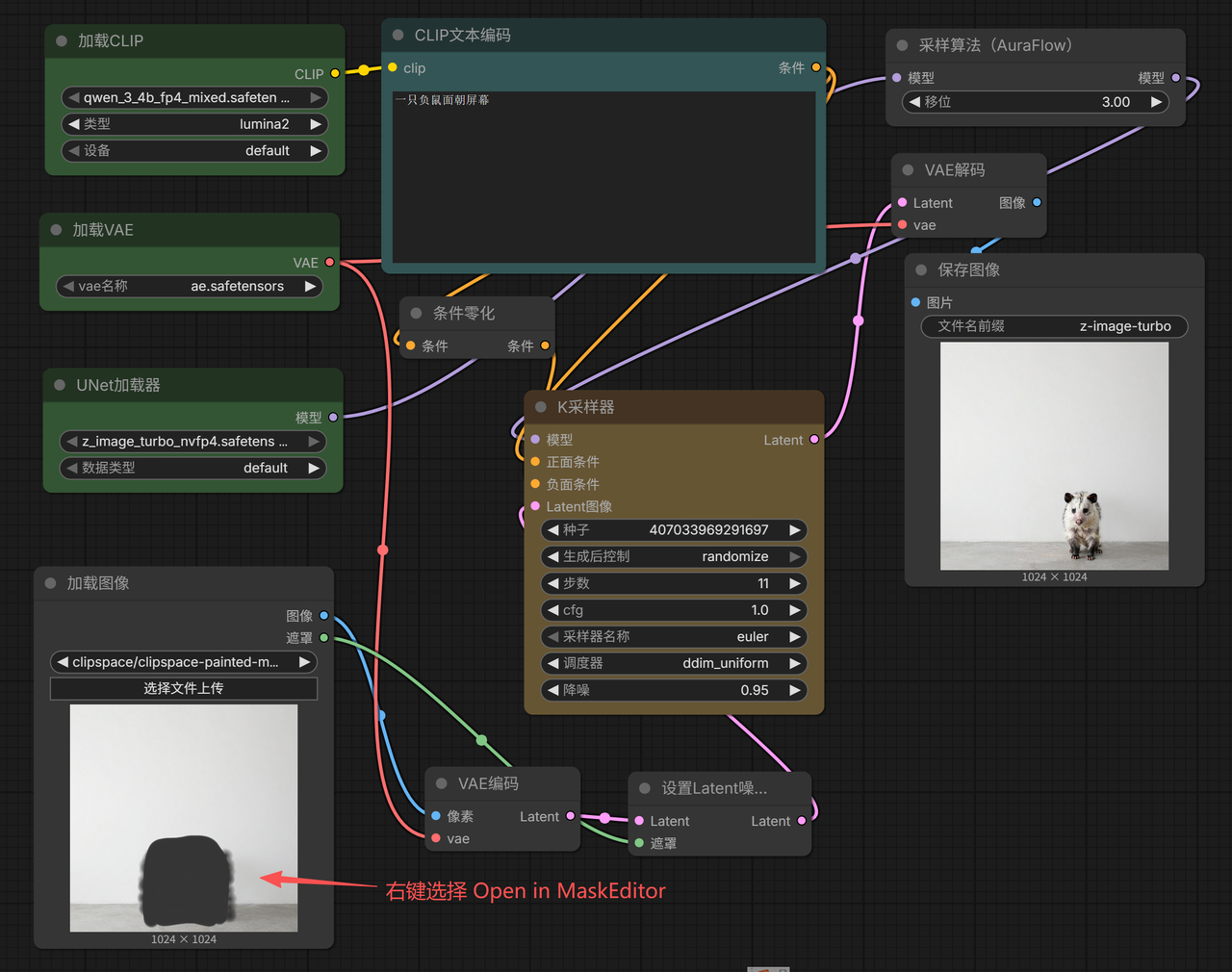This screenshot has width=1232, height=972.
Task: Click the VAE output socket on 加载VAE node
Action: tap(331, 262)
